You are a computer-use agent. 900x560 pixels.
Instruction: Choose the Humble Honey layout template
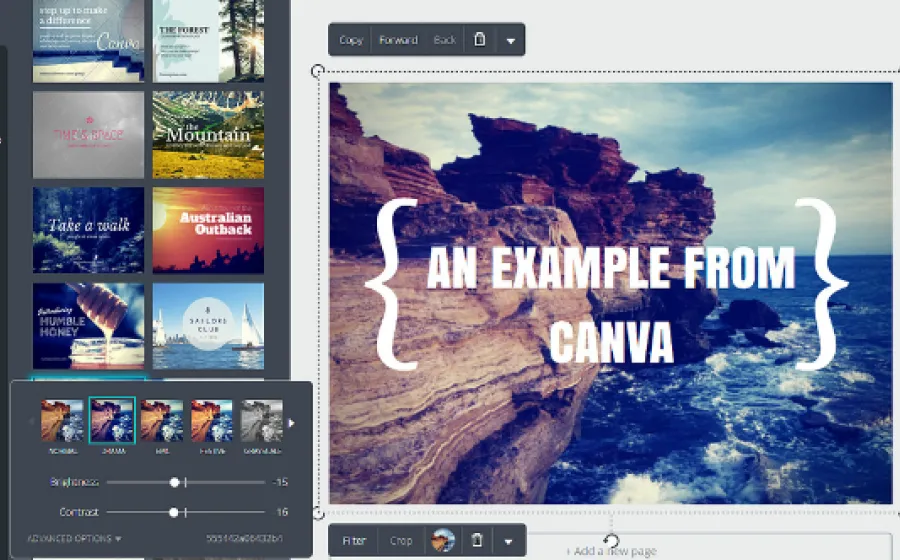[88, 326]
